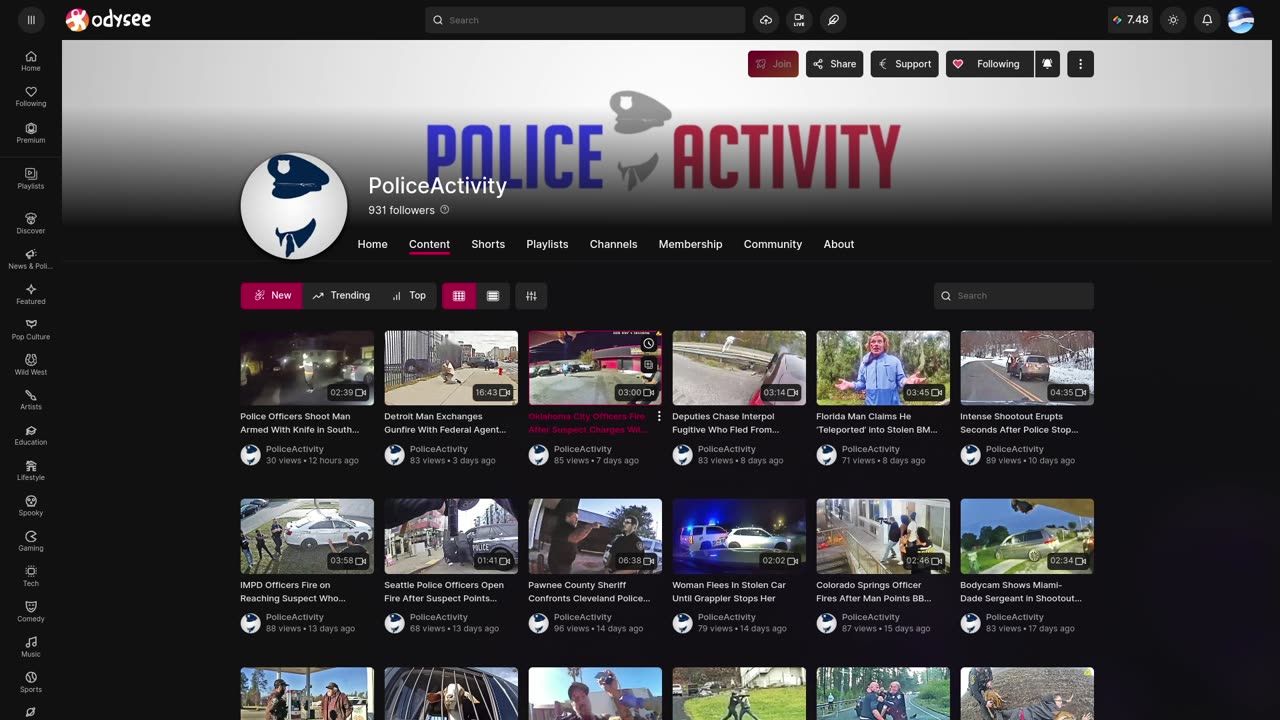Screen dimensions: 1280x720
Task: Click the Share channel button
Action: (834, 64)
